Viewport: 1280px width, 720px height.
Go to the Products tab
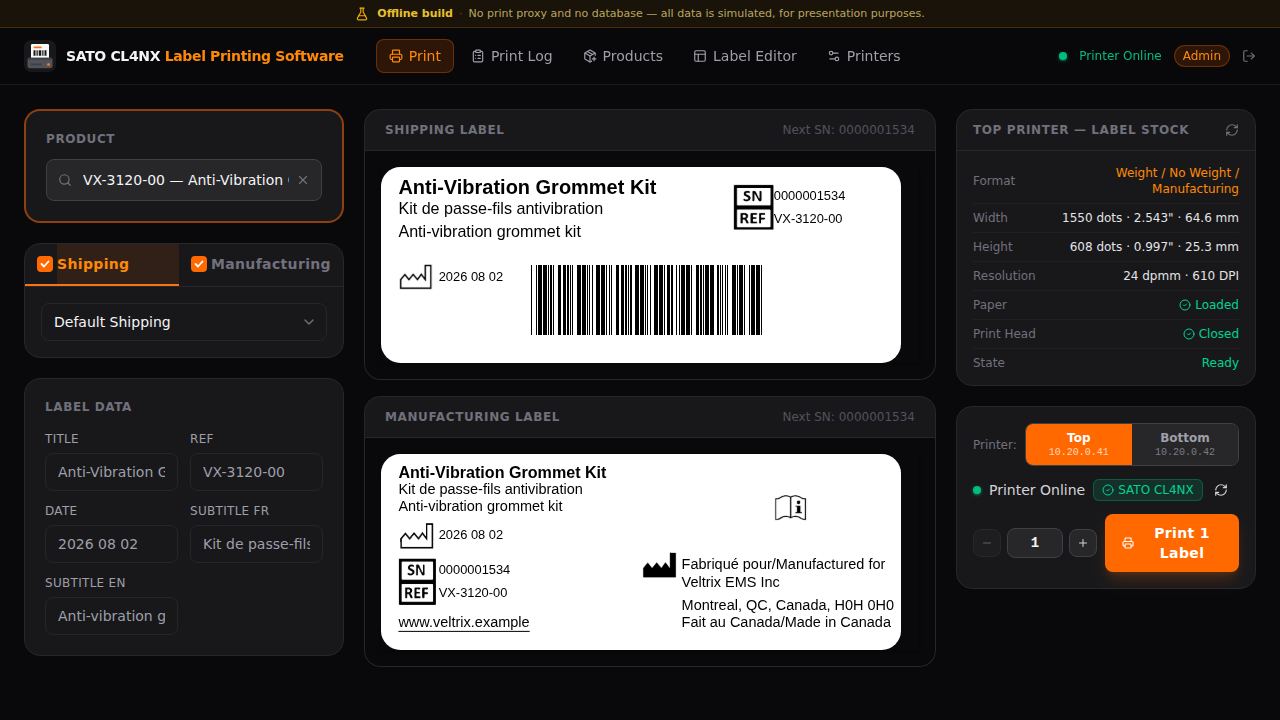pos(623,56)
